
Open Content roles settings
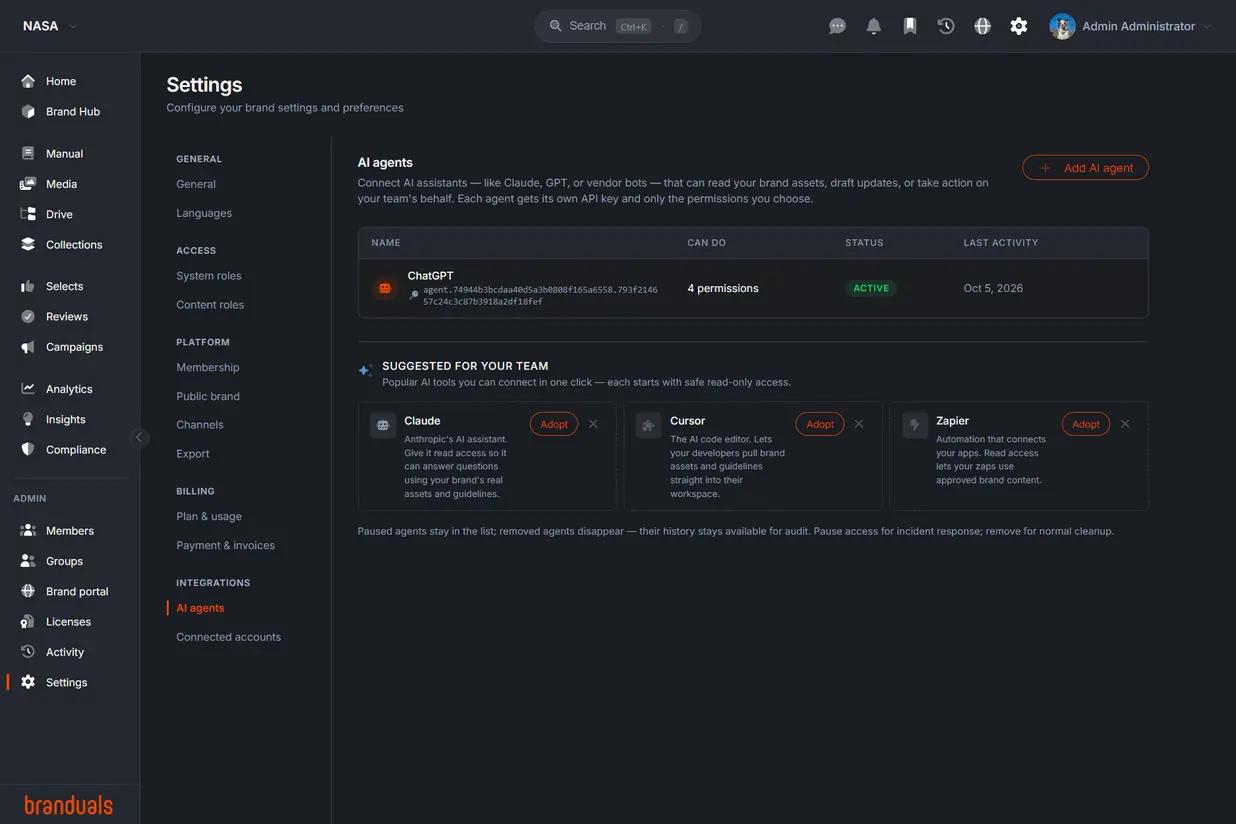point(210,305)
